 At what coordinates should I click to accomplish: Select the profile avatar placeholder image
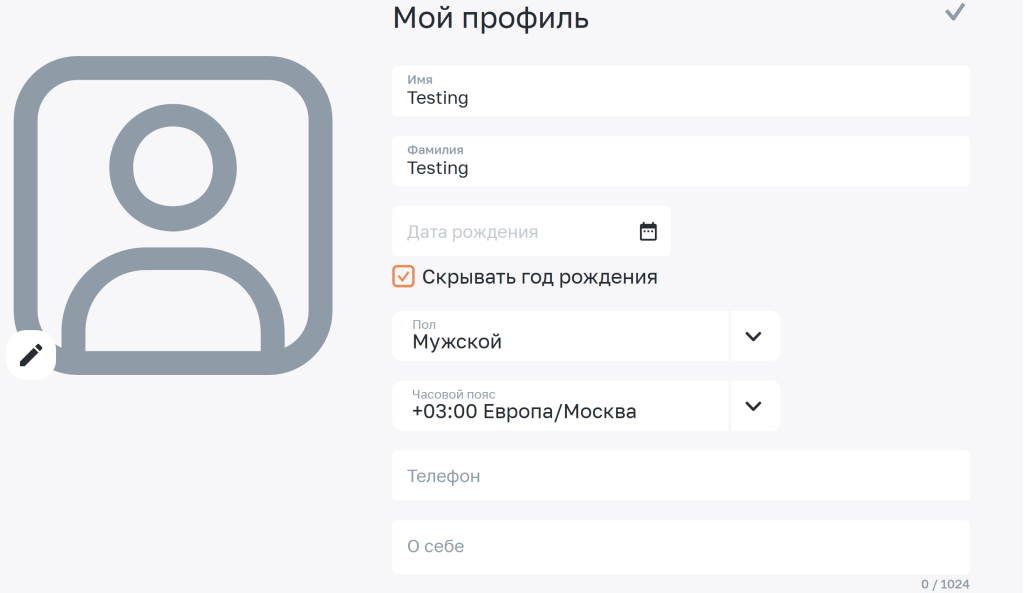[x=173, y=216]
